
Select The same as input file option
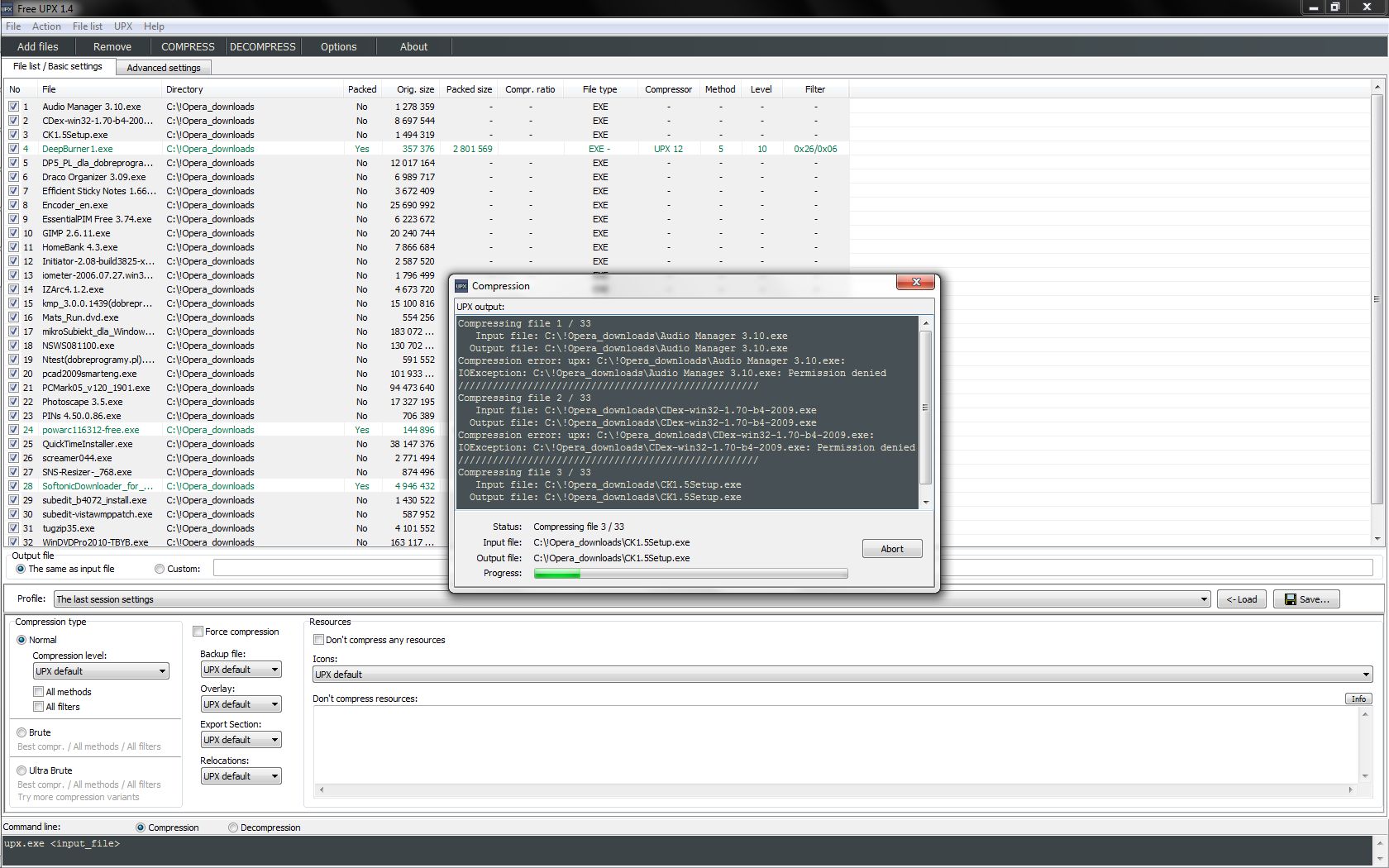click(x=21, y=569)
